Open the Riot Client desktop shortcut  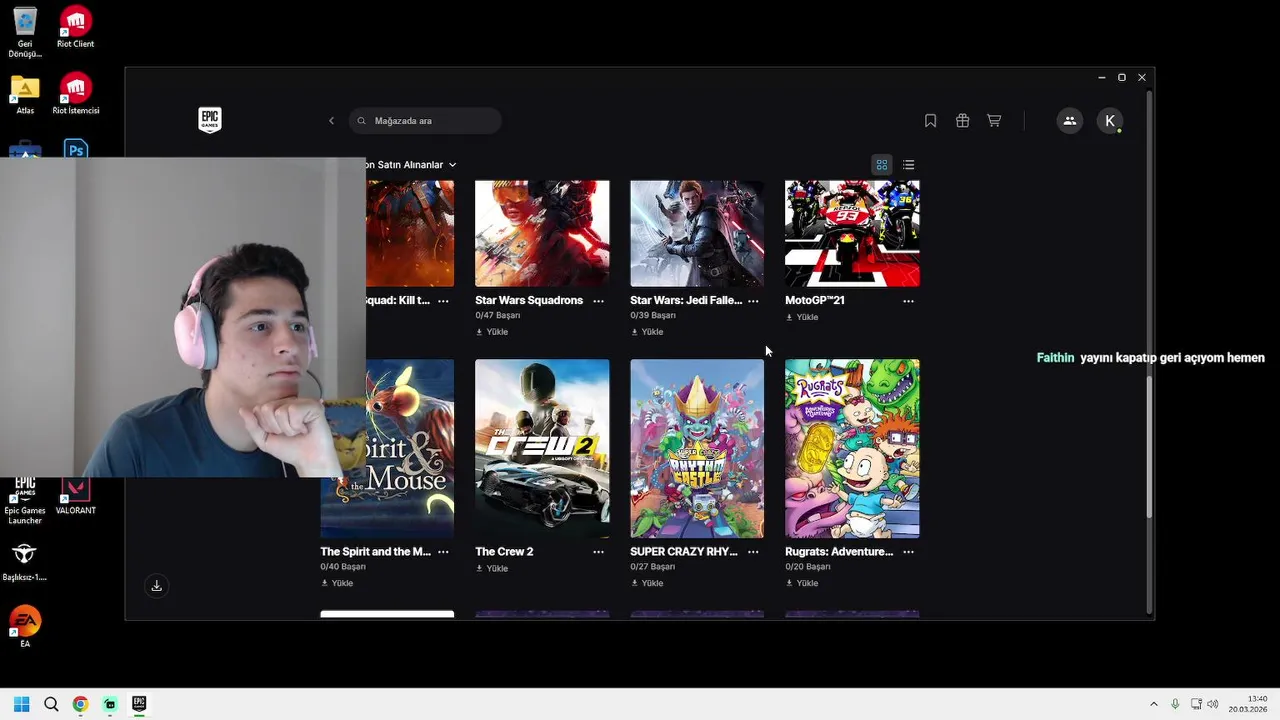point(76,27)
